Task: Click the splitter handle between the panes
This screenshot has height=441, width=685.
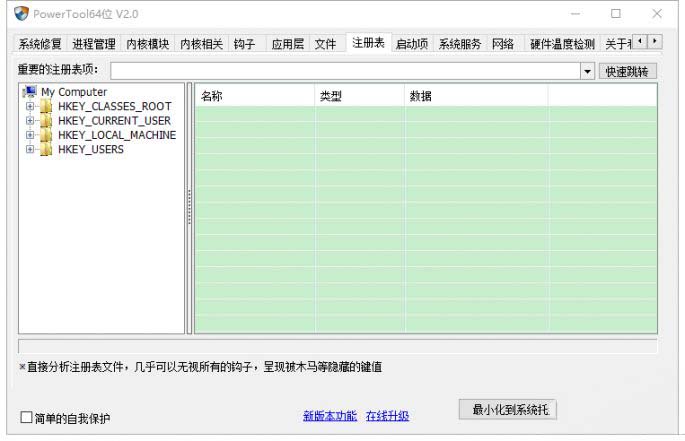Action: (x=189, y=208)
